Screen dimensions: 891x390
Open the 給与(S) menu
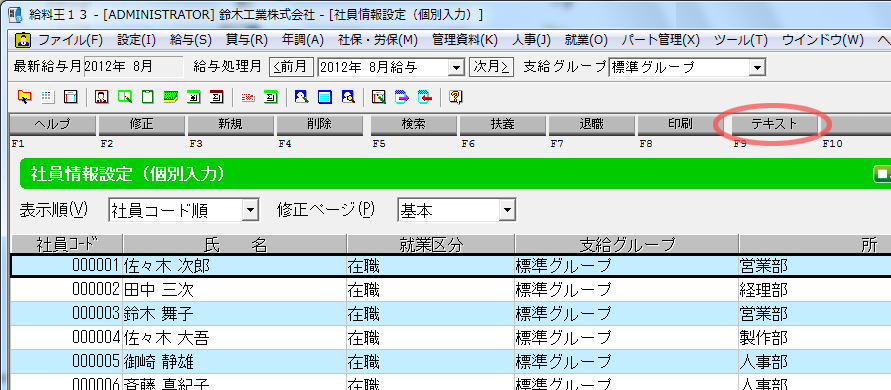click(190, 40)
